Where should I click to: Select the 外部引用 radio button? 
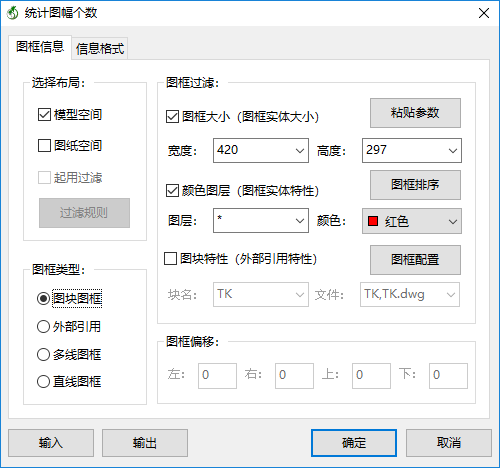[x=43, y=327]
